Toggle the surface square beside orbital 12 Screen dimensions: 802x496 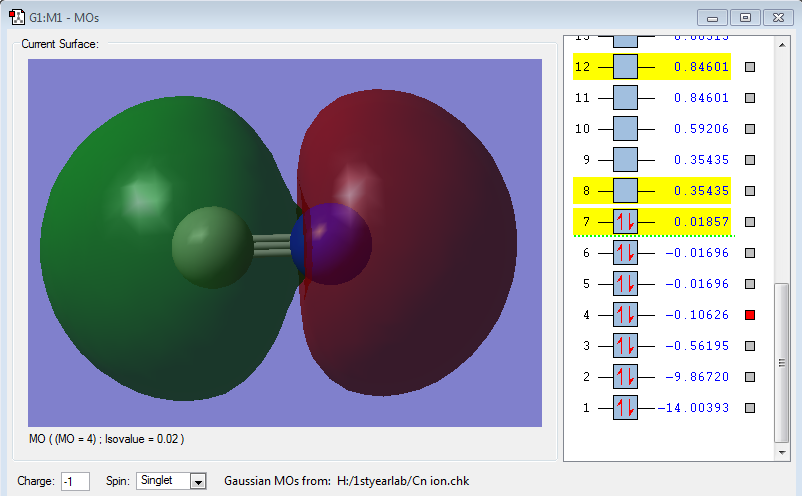750,67
